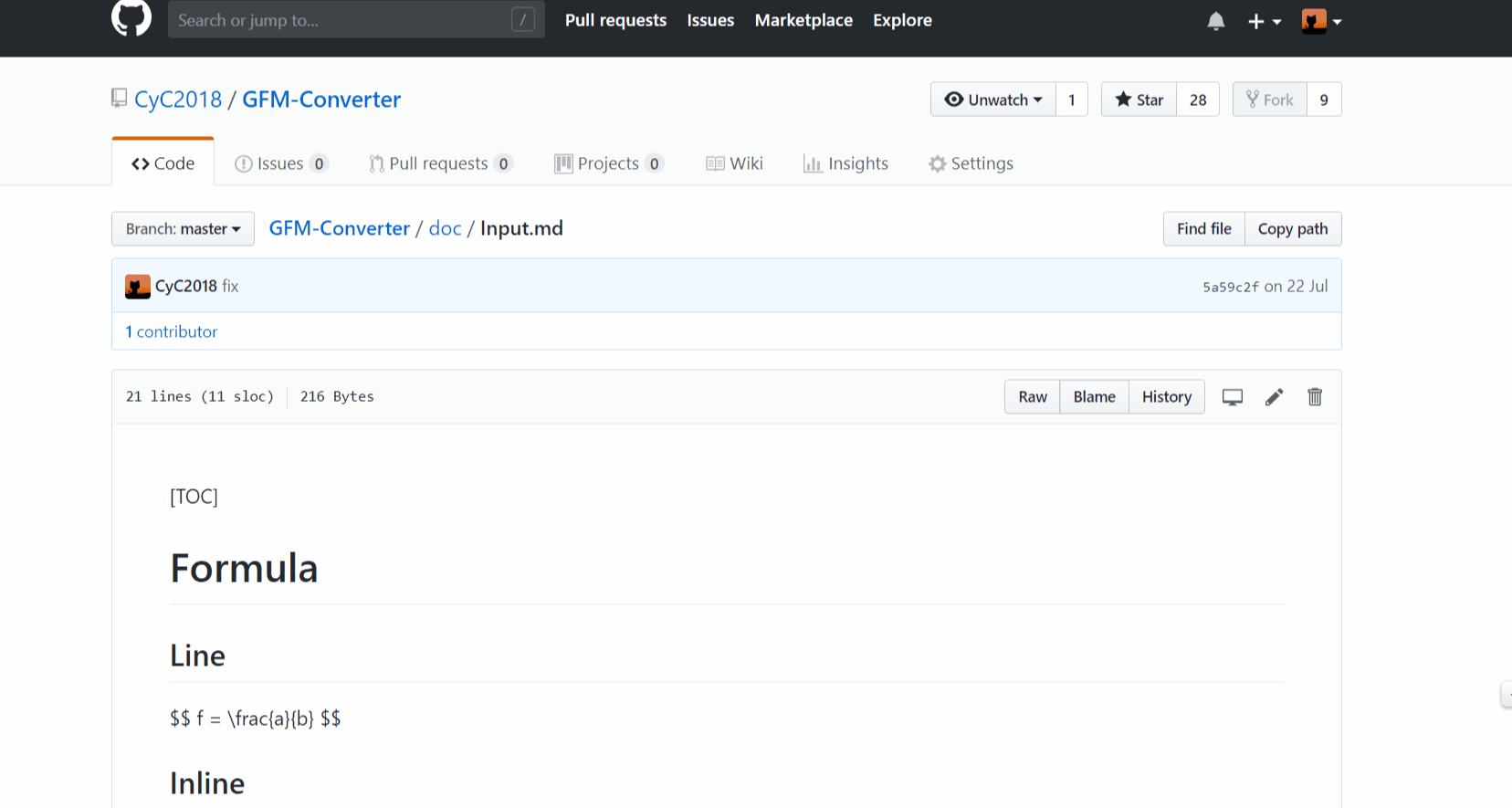Go to Pull requests in top navigation
Screen dimensions: 1512x808
point(615,20)
